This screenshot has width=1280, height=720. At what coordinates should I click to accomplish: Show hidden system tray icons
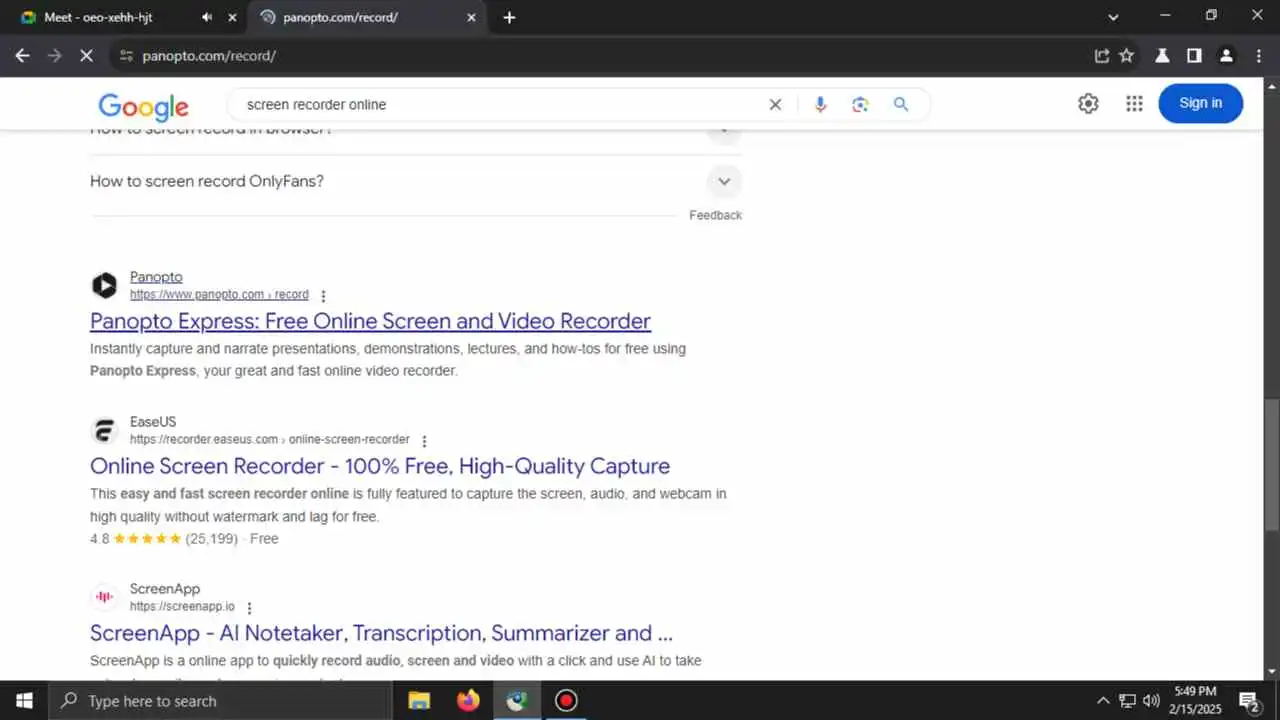(1103, 701)
